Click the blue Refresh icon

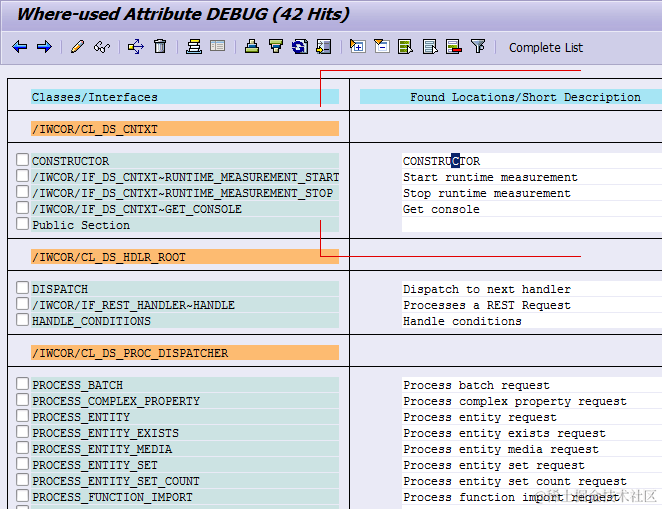click(x=300, y=46)
